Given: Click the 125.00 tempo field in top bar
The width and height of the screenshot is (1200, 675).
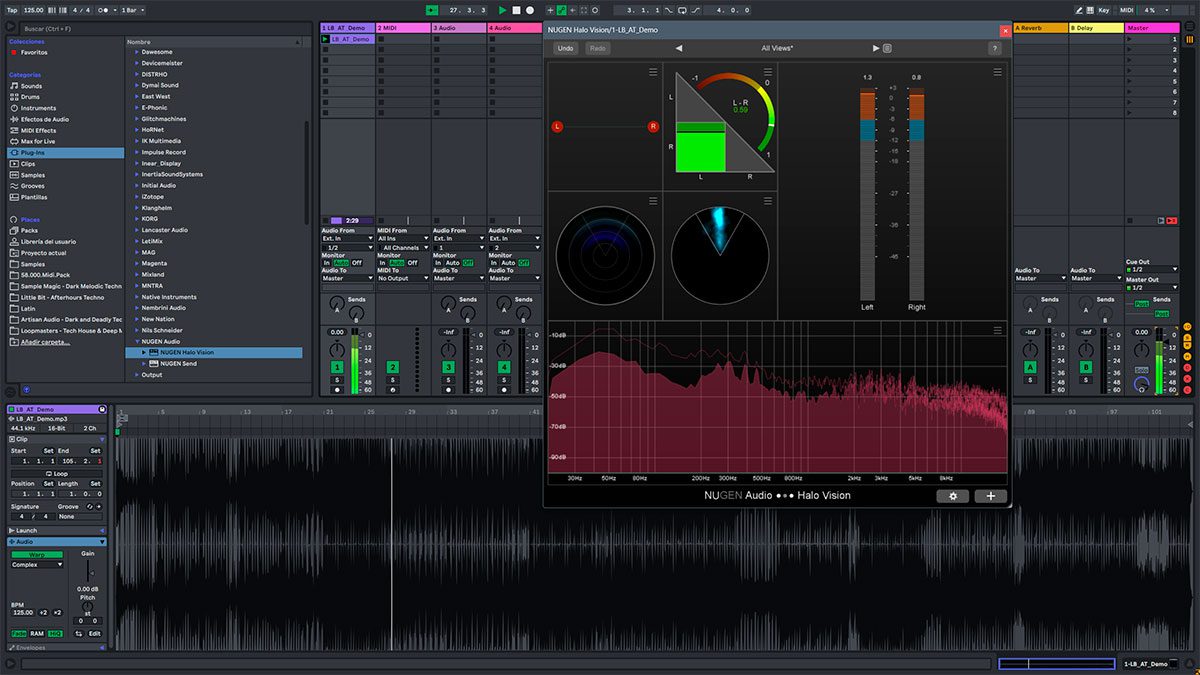Looking at the screenshot, I should [x=34, y=10].
